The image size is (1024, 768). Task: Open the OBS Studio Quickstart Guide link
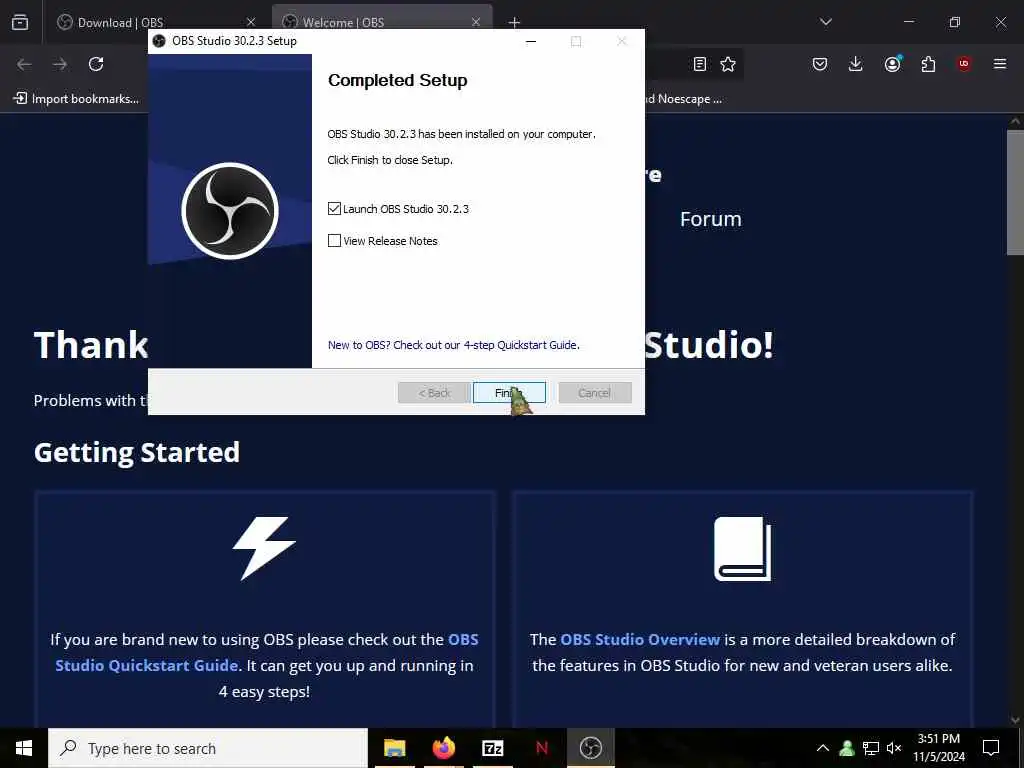(267, 652)
